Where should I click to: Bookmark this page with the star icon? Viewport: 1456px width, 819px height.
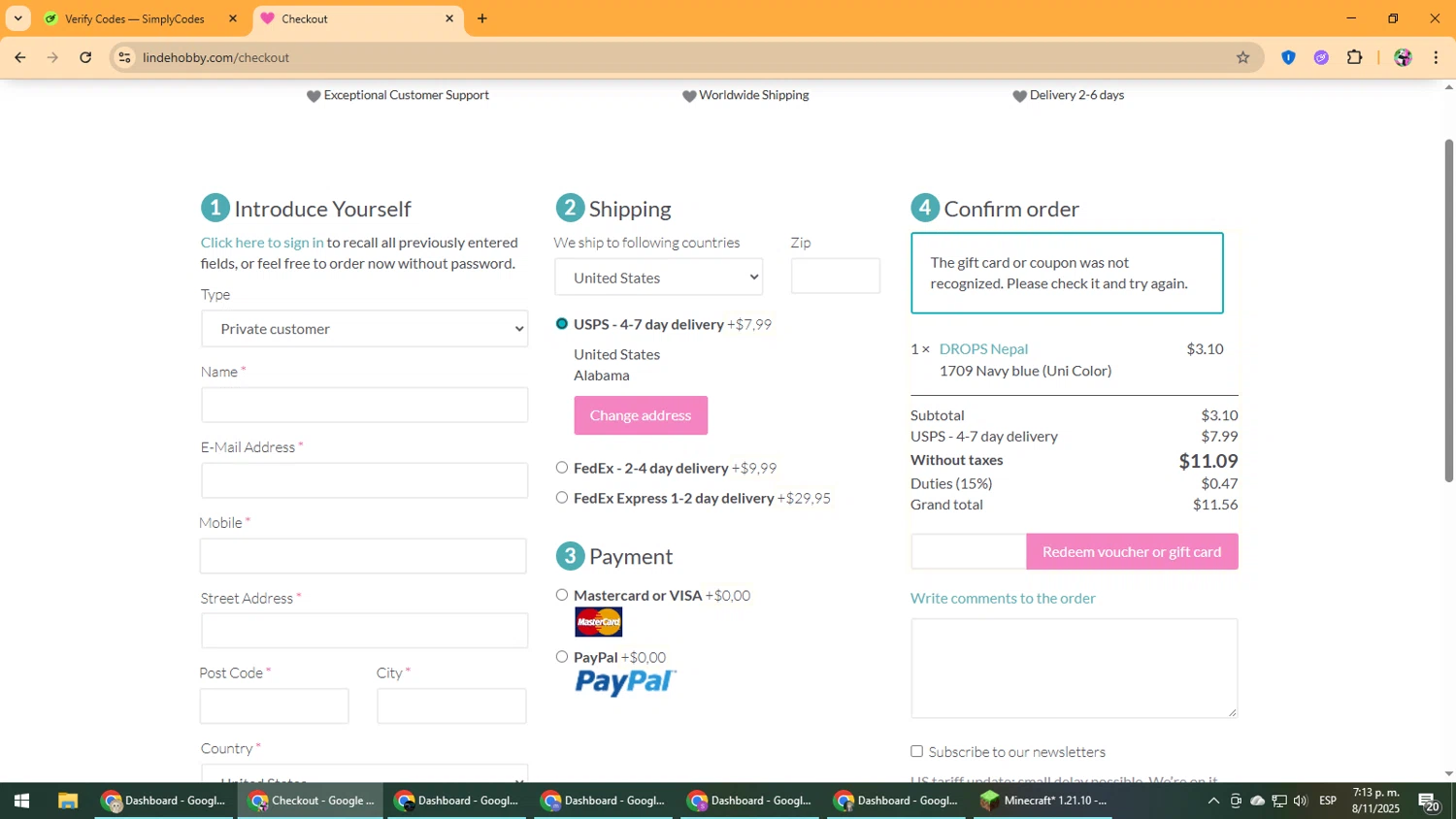tap(1242, 57)
